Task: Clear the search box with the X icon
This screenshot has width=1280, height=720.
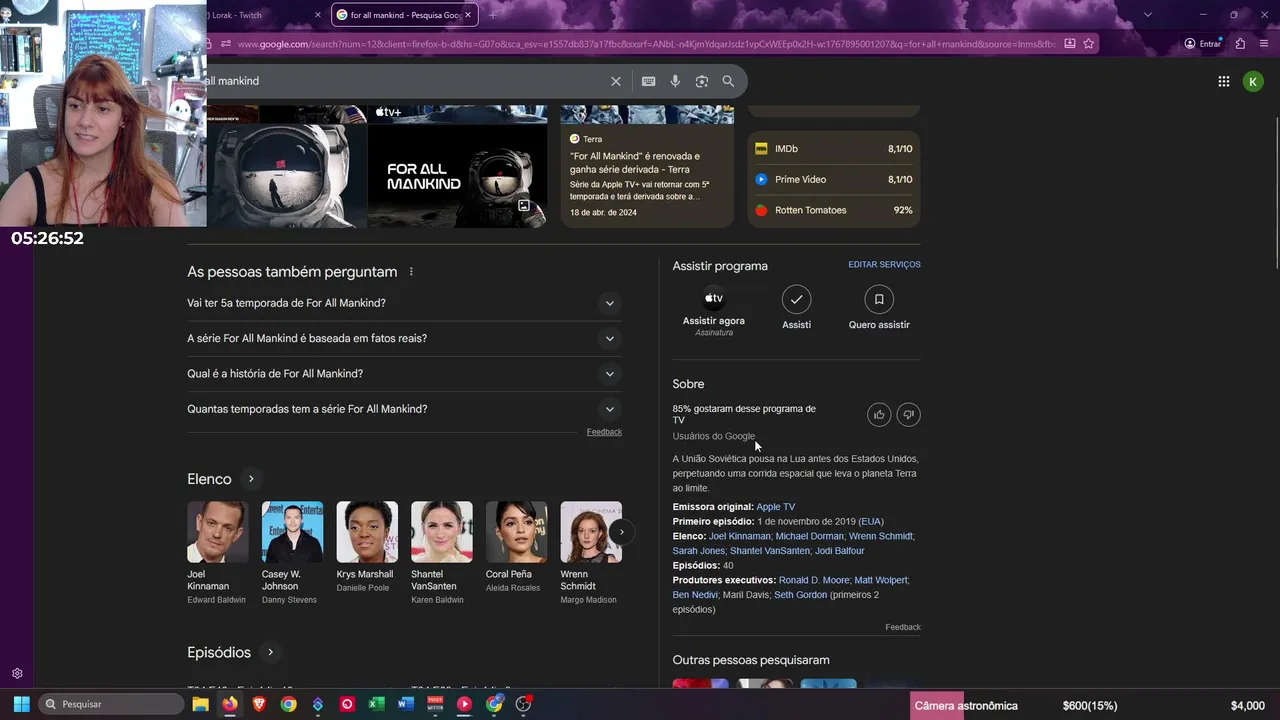Action: (x=616, y=81)
